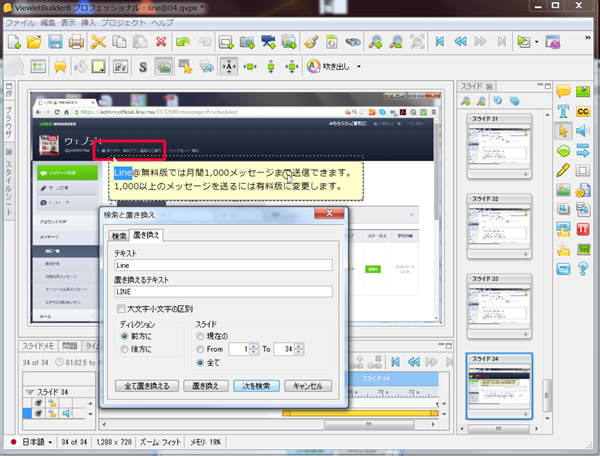
Task: Expand the preview play dropdown arrow
Action: coord(536,42)
